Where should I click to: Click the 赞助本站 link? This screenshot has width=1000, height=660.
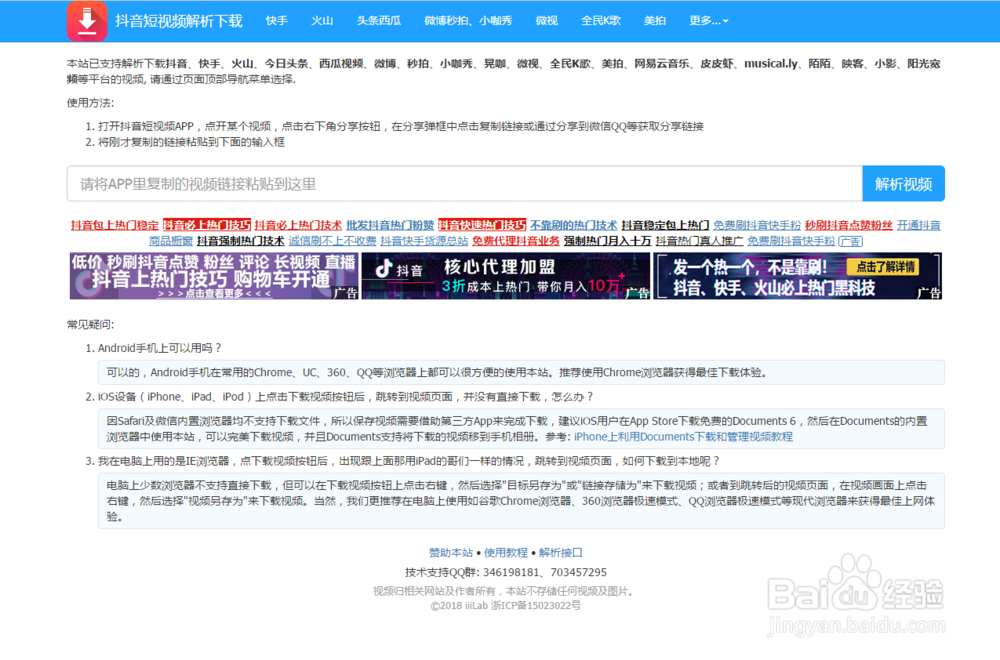tap(451, 551)
